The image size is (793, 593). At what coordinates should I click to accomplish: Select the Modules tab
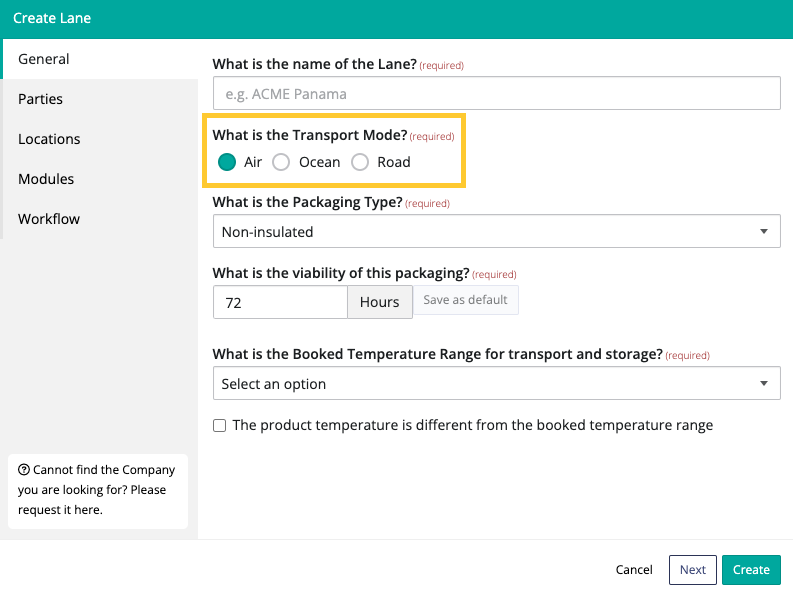click(x=46, y=179)
